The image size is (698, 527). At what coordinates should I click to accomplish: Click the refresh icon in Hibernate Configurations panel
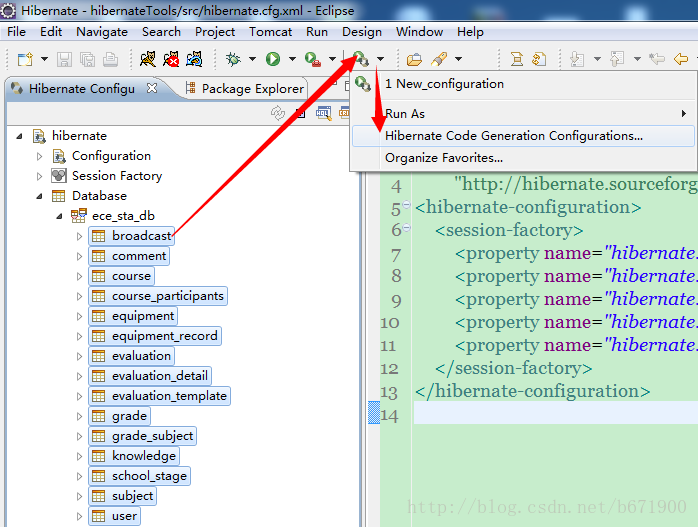click(x=278, y=113)
